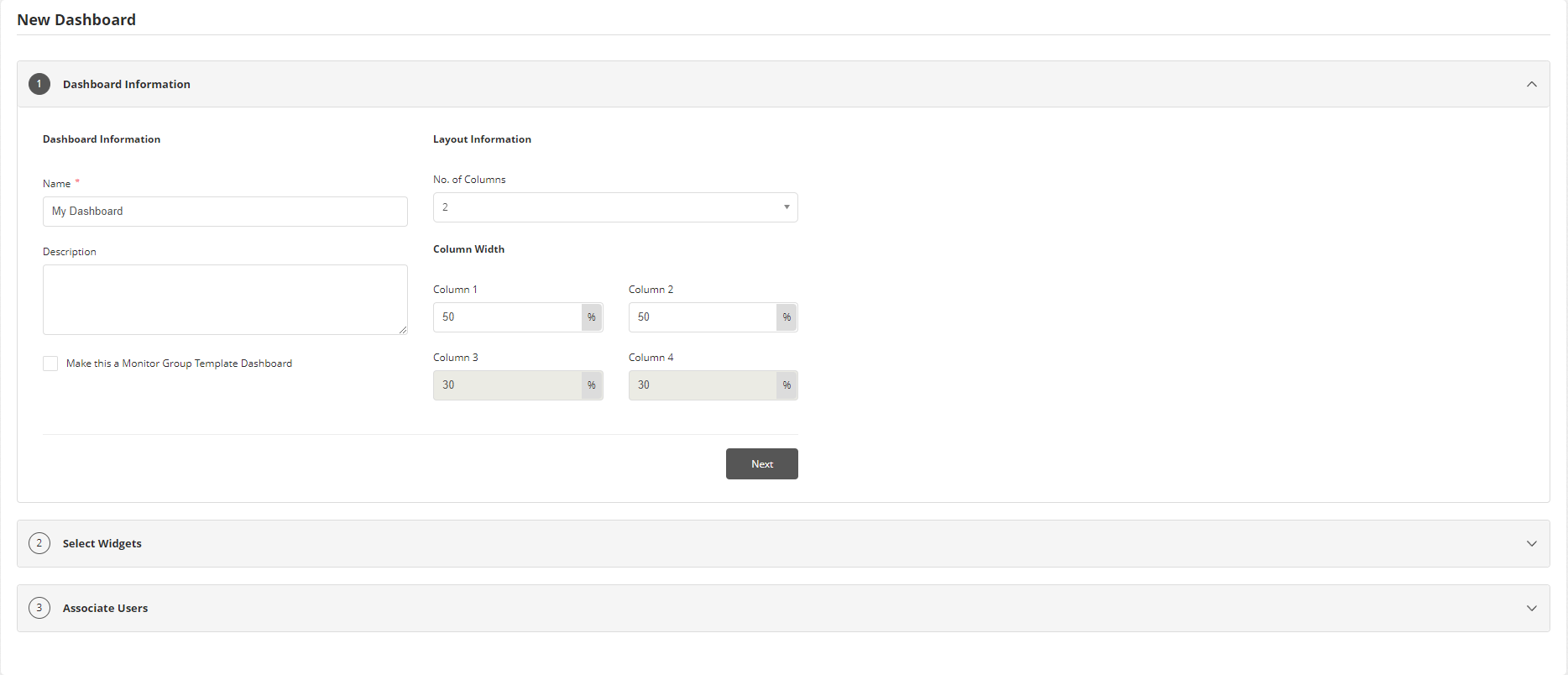Click the percent icon beside Column 3
The image size is (1568, 675).
[x=592, y=385]
